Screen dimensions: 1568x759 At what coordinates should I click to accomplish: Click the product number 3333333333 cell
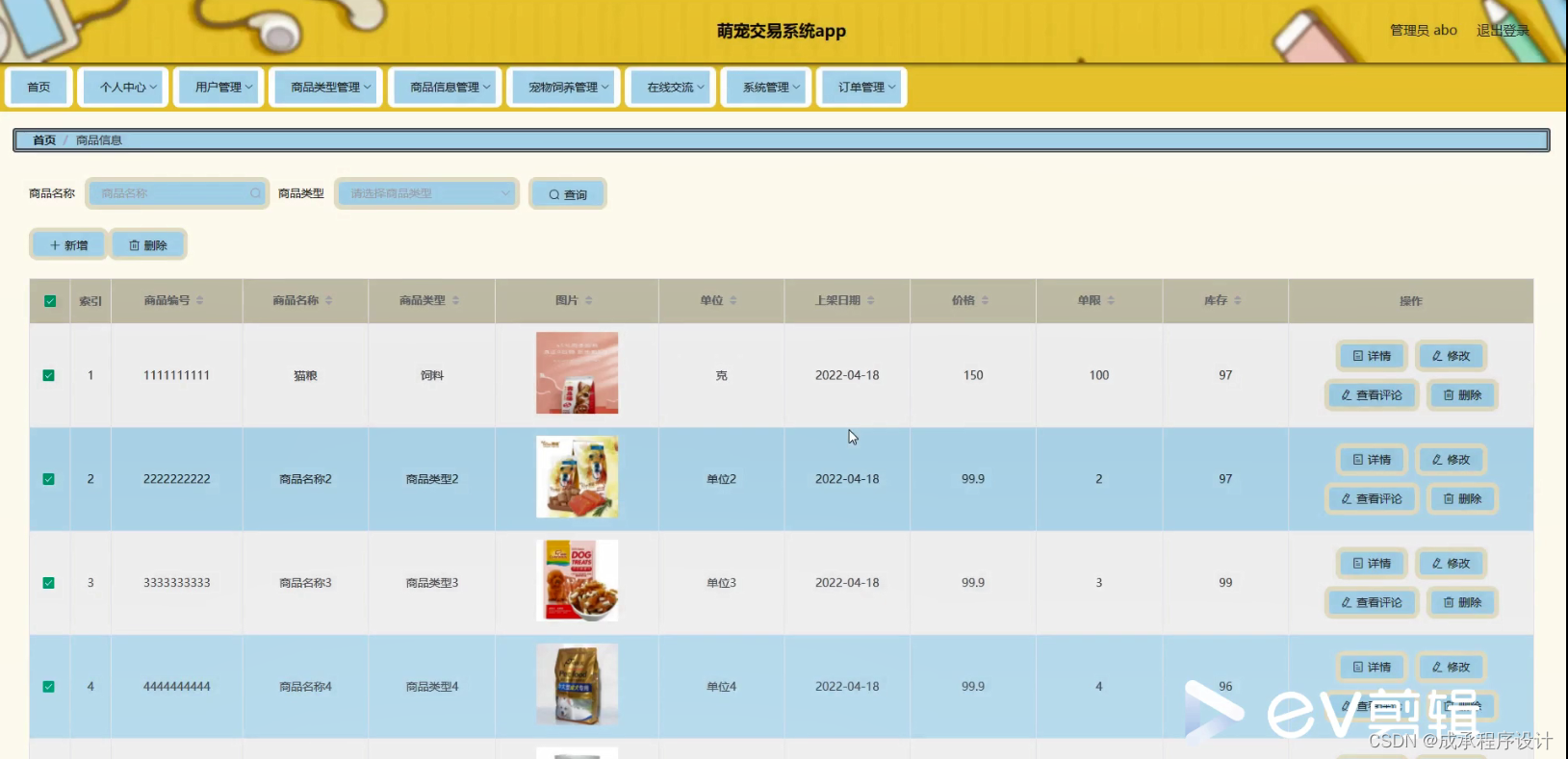pos(177,583)
